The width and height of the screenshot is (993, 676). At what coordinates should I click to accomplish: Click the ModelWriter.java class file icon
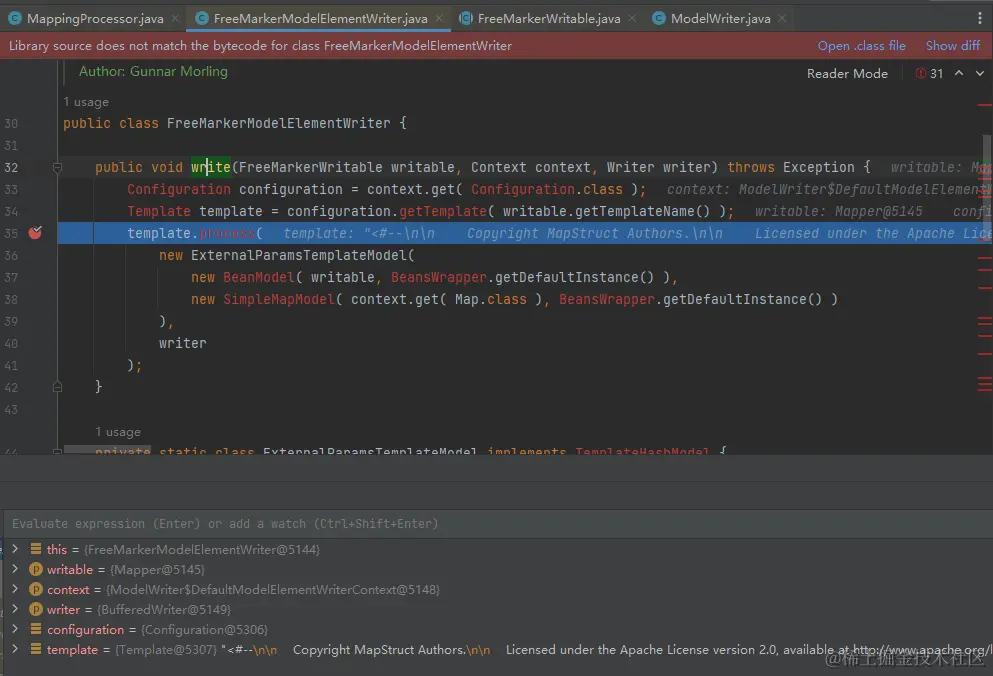(x=659, y=18)
